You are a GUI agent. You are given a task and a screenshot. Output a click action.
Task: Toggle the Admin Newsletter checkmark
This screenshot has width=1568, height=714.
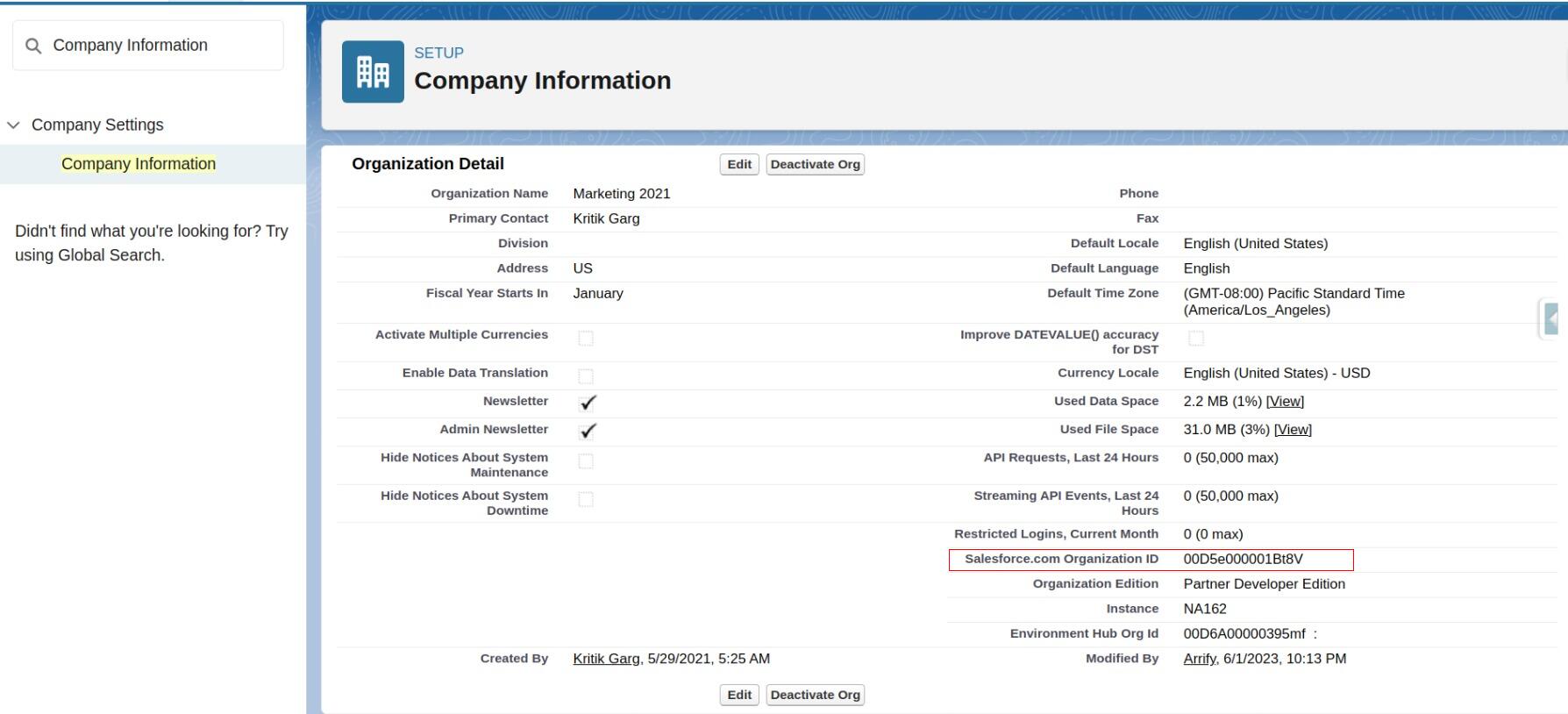pos(588,431)
